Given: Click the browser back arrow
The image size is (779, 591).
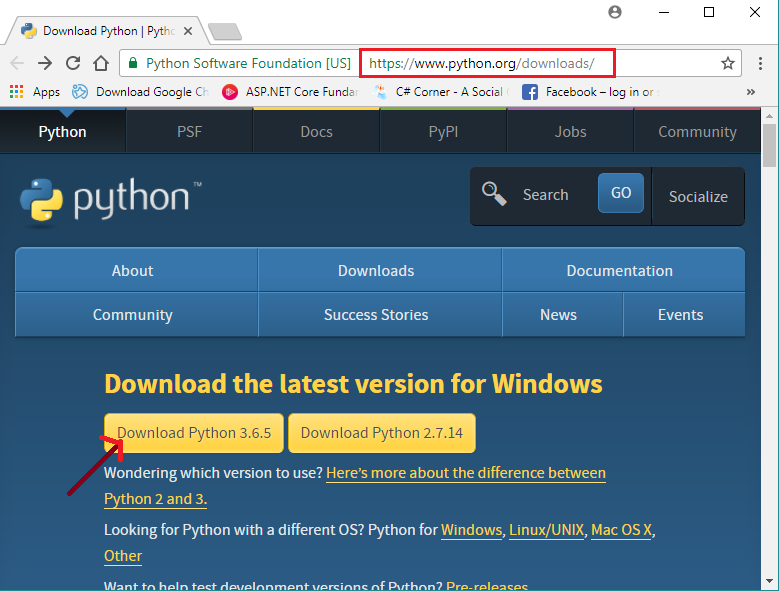Looking at the screenshot, I should 17,63.
